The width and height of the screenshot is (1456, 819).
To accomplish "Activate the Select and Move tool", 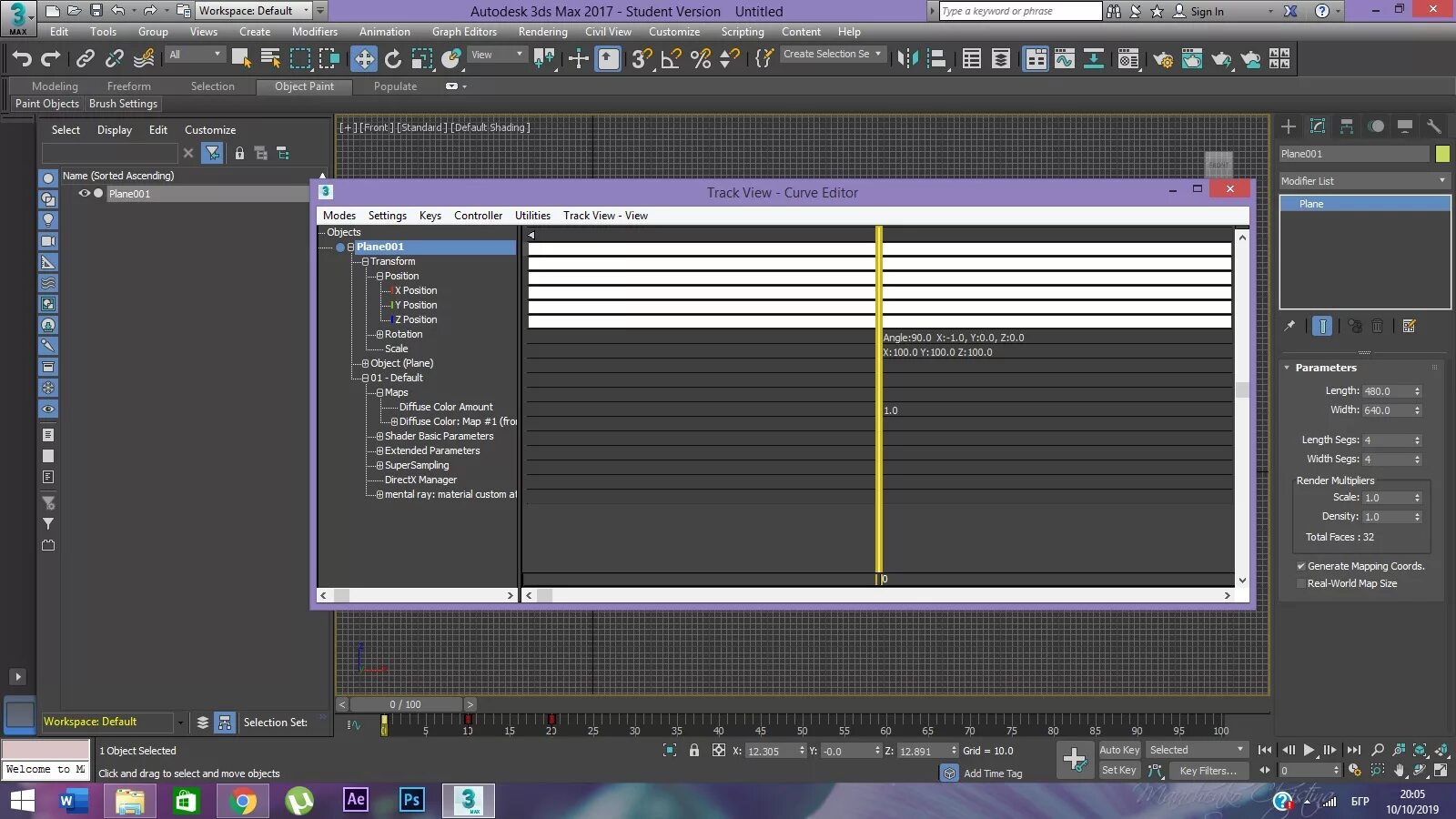I will [x=364, y=59].
